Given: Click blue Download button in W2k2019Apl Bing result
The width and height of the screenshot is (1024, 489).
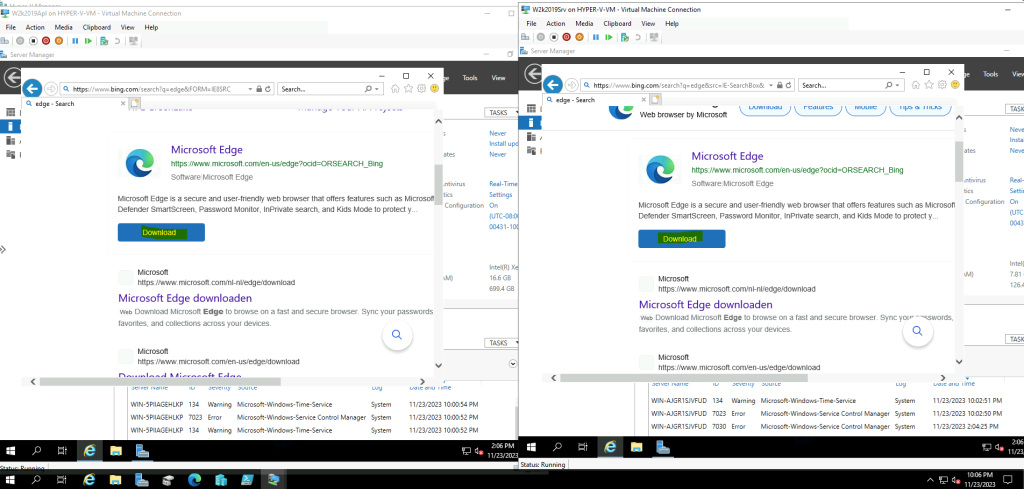Looking at the screenshot, I should [x=161, y=232].
